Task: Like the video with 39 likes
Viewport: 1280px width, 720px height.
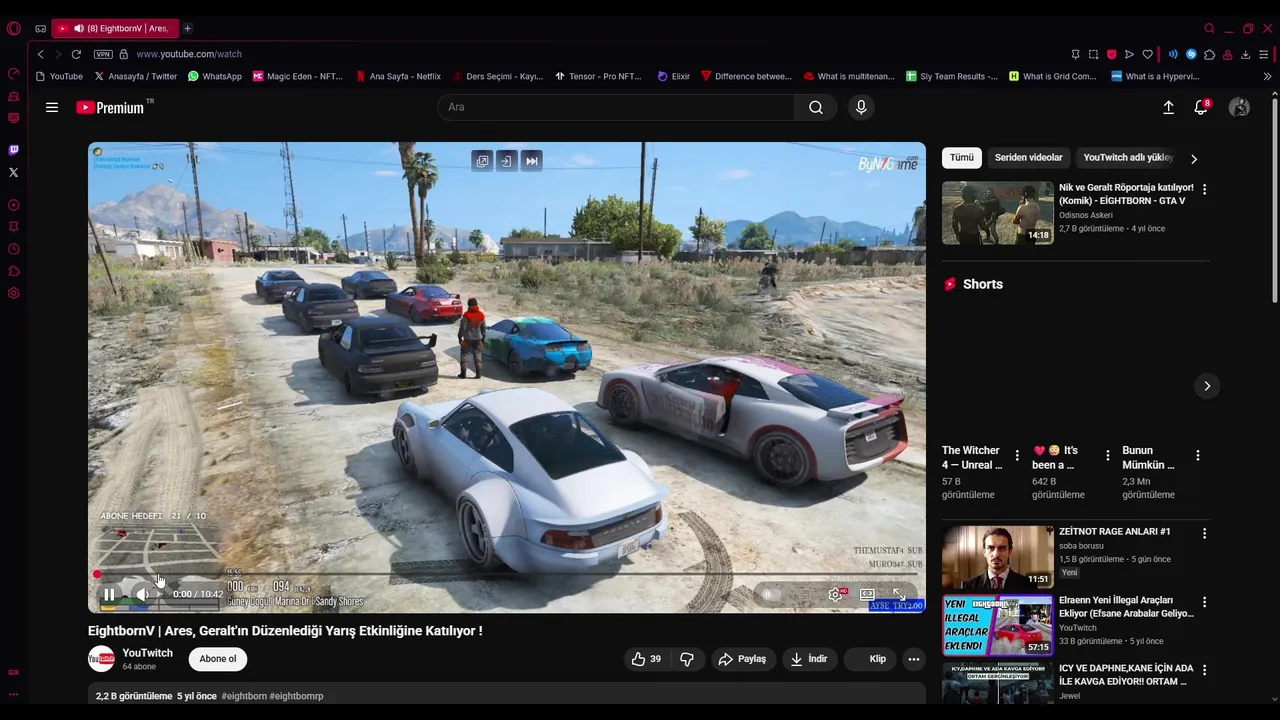Action: coord(647,659)
